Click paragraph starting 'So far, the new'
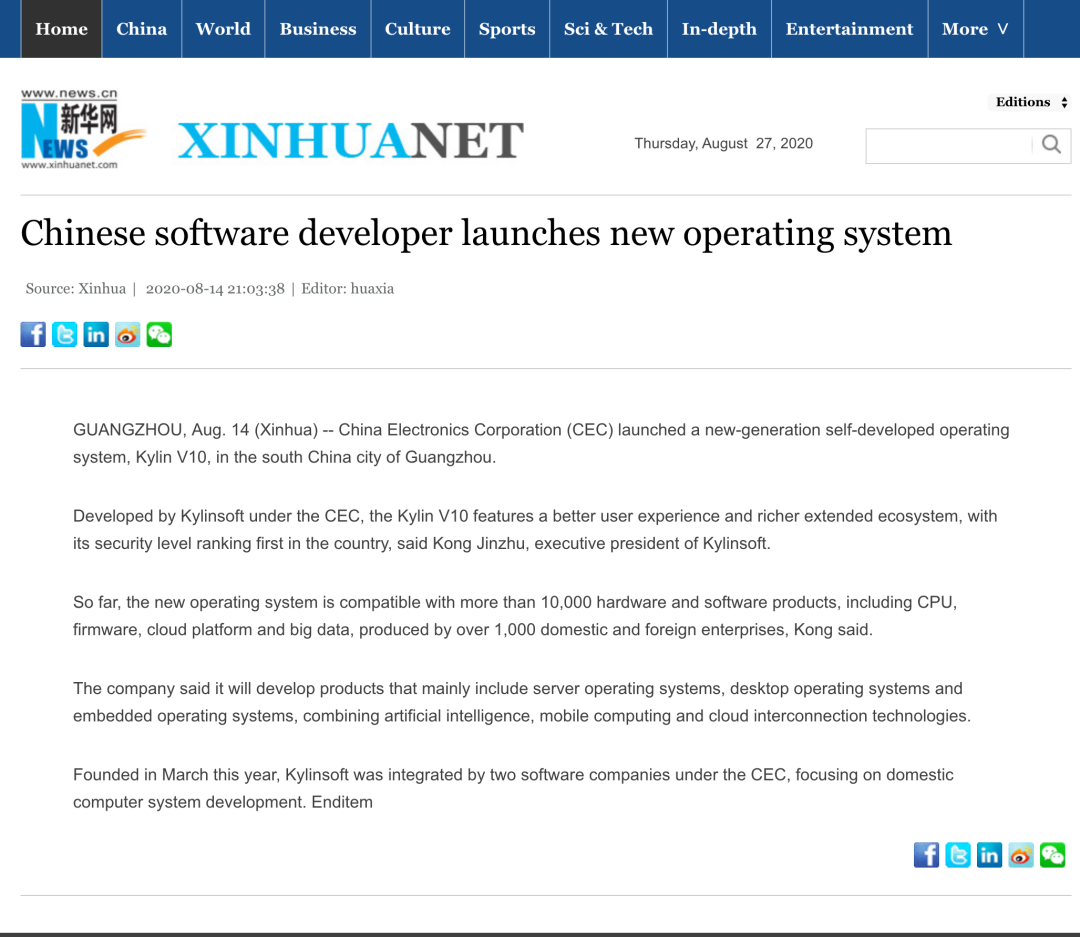Image resolution: width=1080 pixels, height=937 pixels. click(x=515, y=616)
